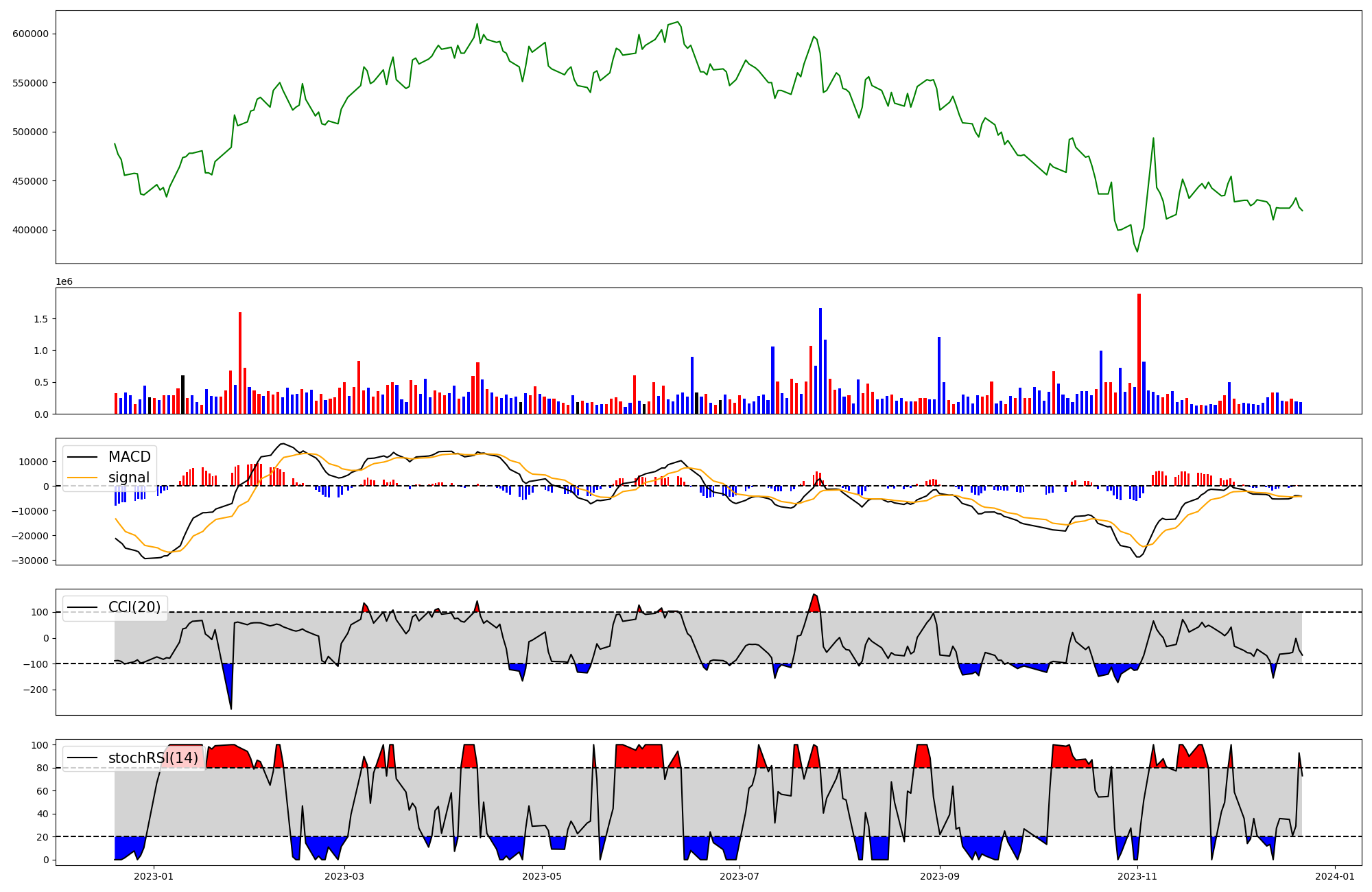The height and width of the screenshot is (892, 1372).
Task: Click the 2023-01 x-axis date label
Action: coord(153,876)
